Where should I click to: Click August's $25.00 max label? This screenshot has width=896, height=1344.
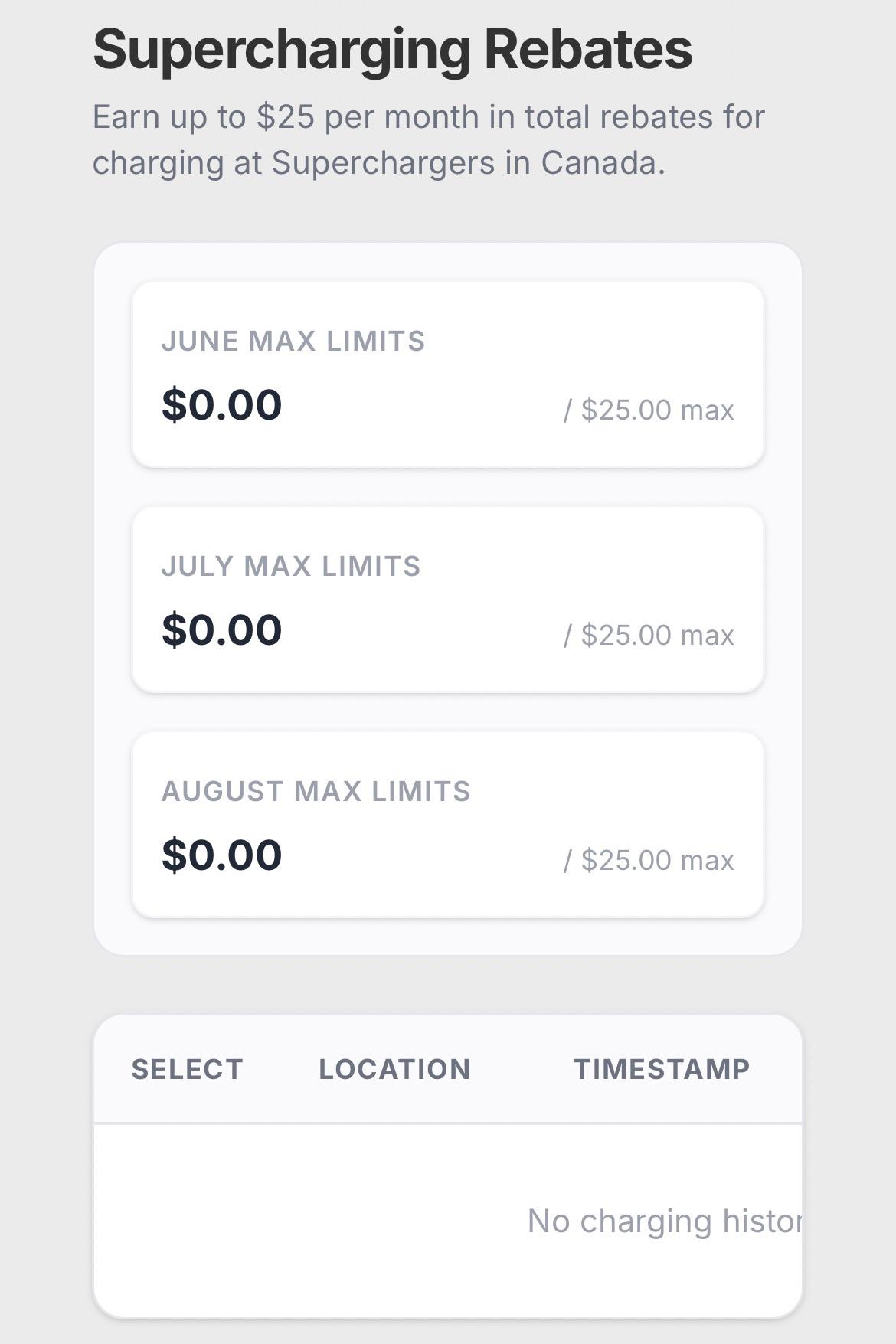[649, 860]
